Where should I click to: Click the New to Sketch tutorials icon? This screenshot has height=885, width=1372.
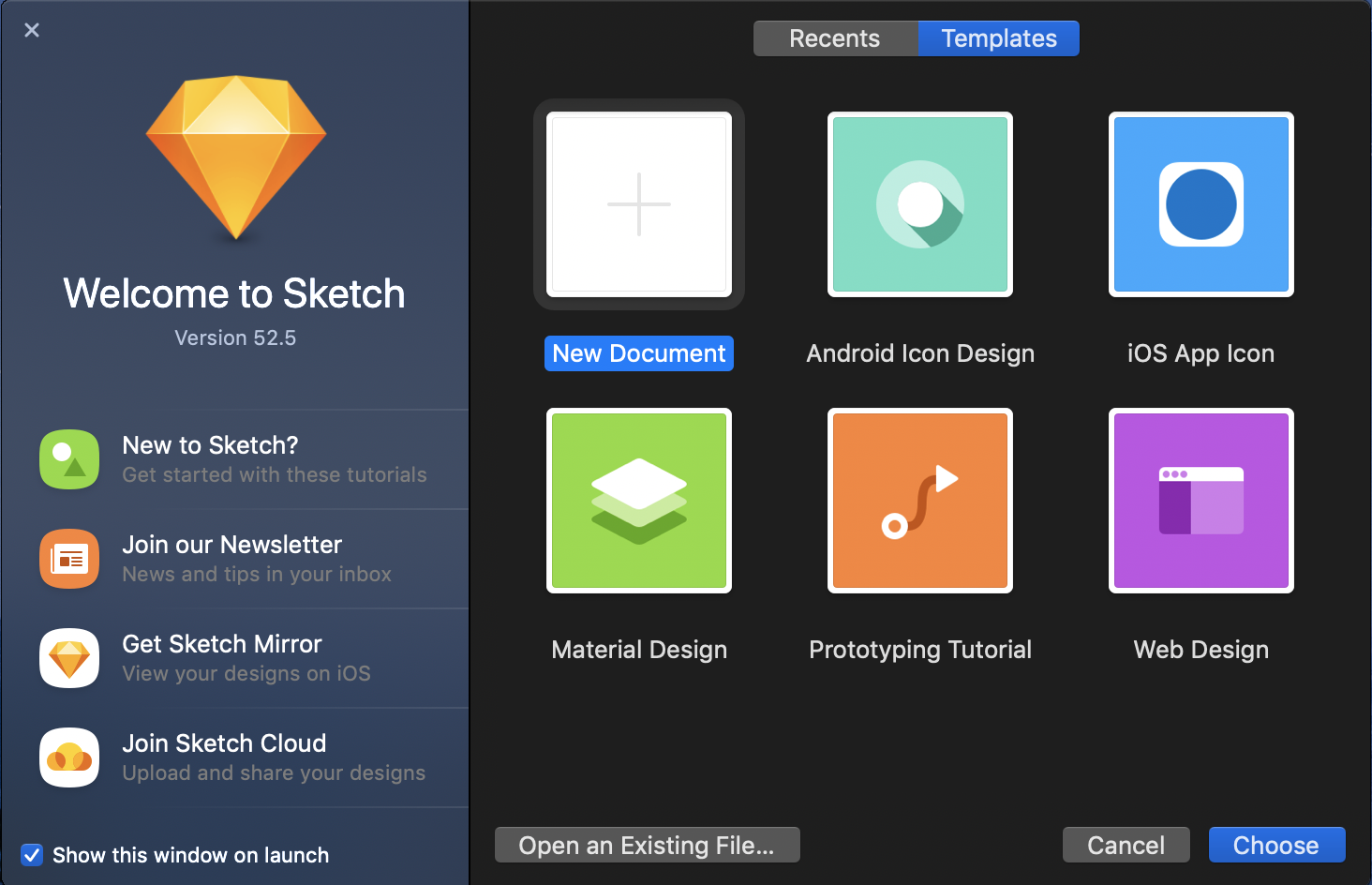pos(69,459)
